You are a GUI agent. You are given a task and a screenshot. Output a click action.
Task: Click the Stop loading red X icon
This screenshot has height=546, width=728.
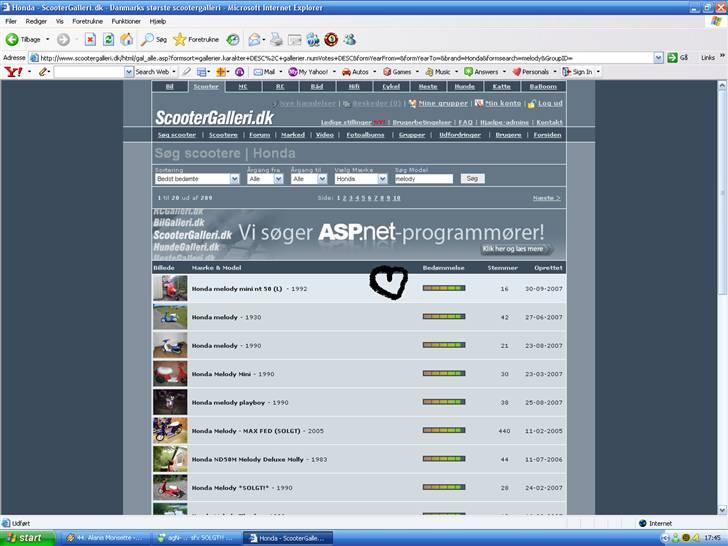(90, 39)
